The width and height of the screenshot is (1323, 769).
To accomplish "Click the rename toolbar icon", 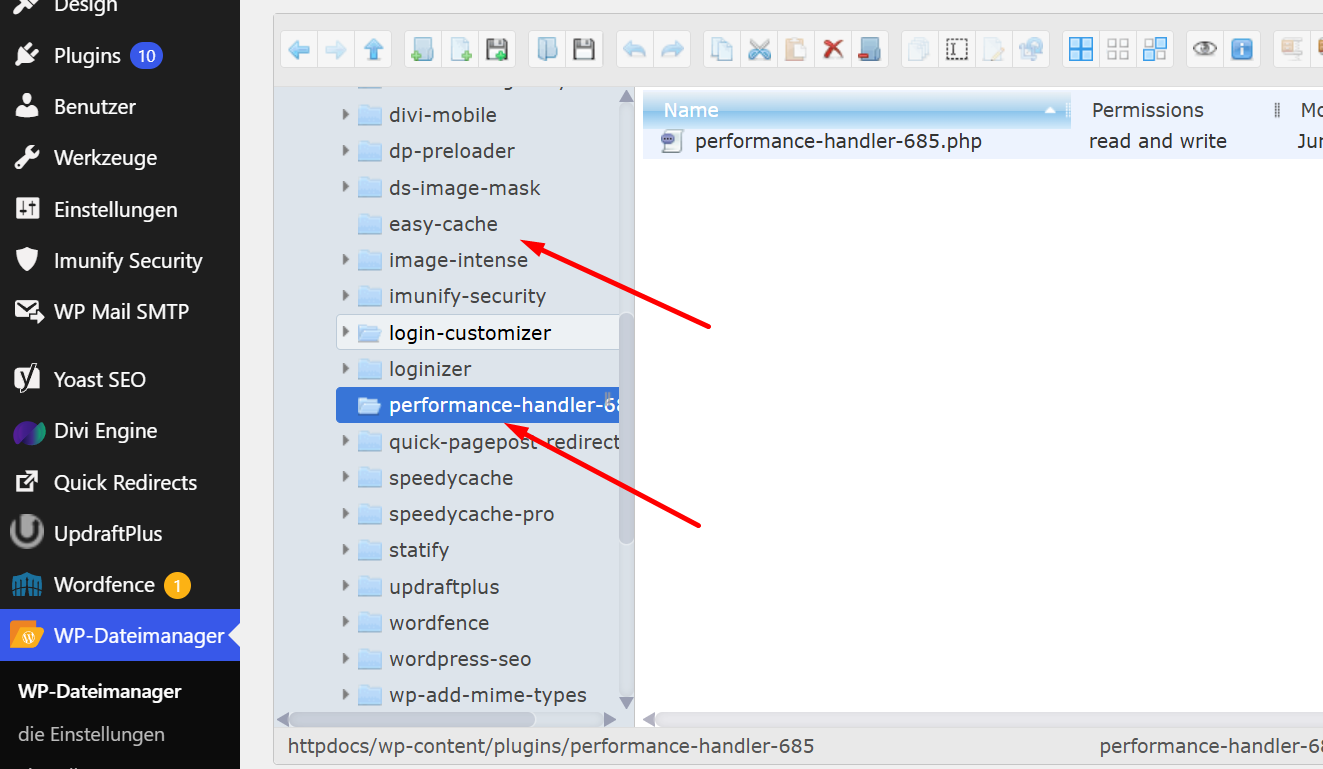I will tap(957, 49).
